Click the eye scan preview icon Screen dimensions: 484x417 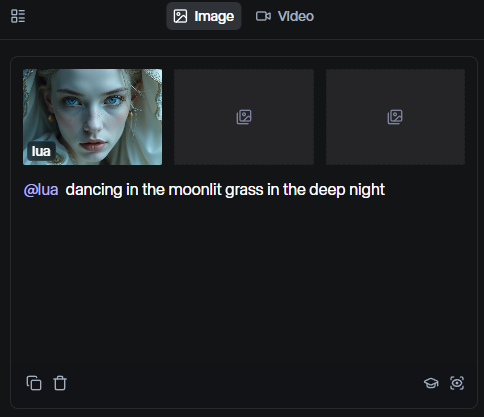(x=457, y=383)
